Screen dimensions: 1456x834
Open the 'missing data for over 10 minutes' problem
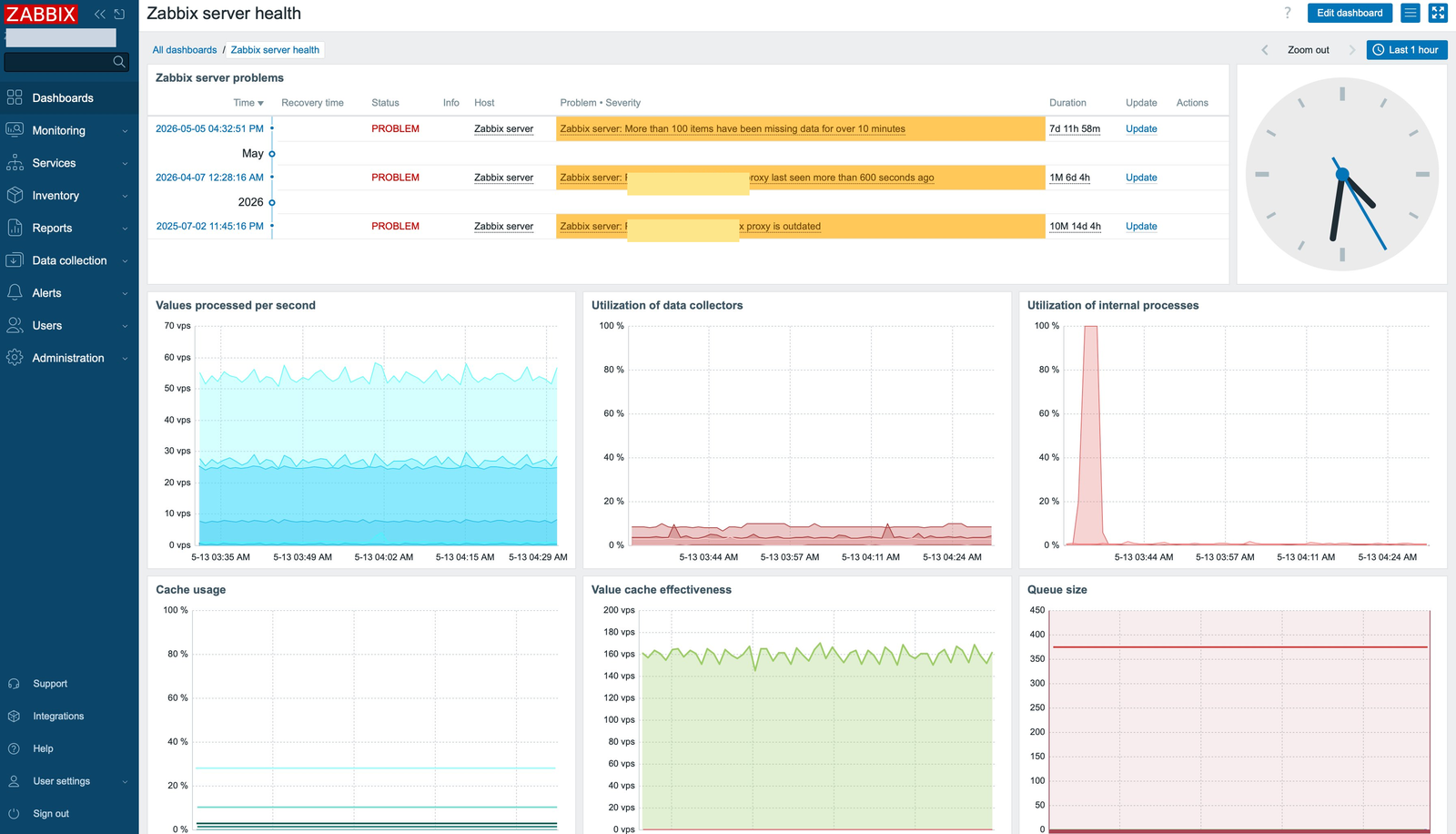coord(733,129)
